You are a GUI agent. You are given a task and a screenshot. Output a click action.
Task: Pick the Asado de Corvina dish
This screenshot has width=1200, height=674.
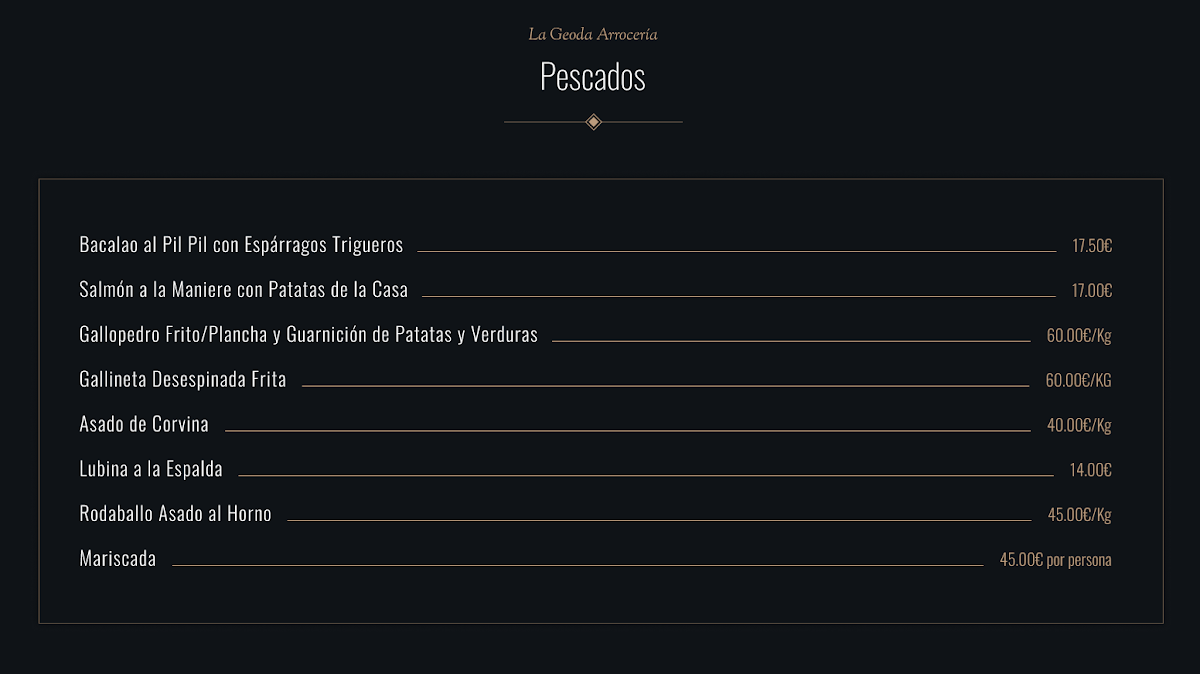point(144,424)
